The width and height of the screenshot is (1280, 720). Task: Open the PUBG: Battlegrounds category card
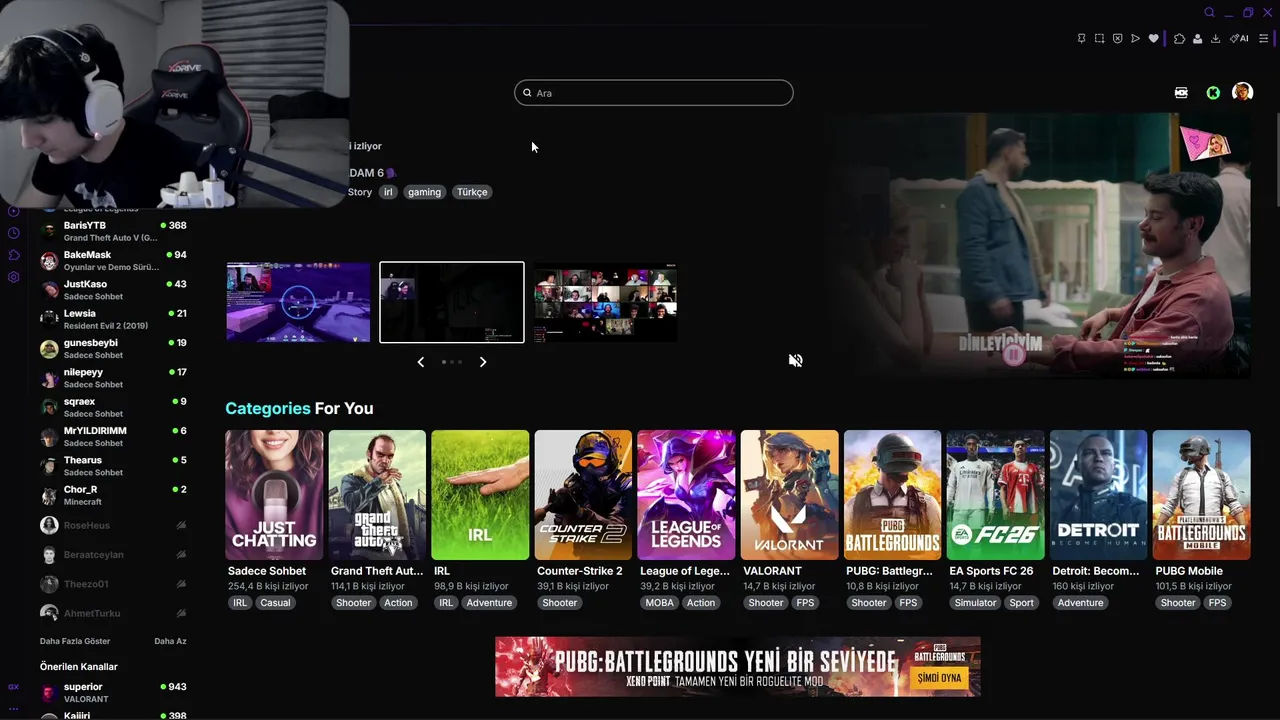(892, 495)
